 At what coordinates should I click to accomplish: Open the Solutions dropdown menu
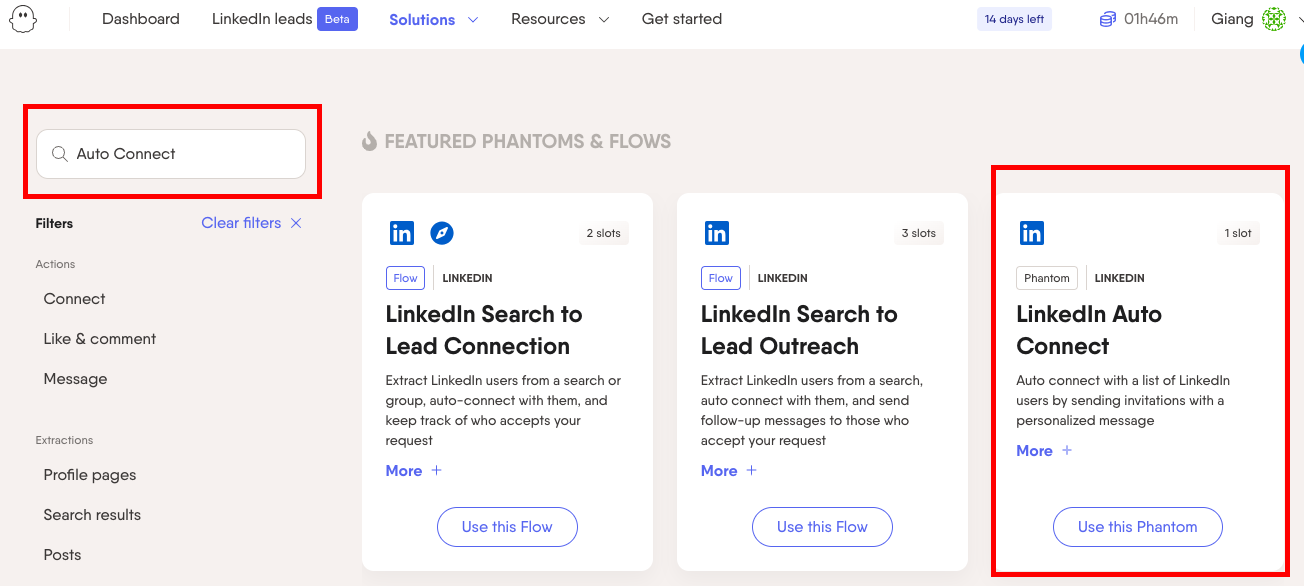(x=434, y=19)
